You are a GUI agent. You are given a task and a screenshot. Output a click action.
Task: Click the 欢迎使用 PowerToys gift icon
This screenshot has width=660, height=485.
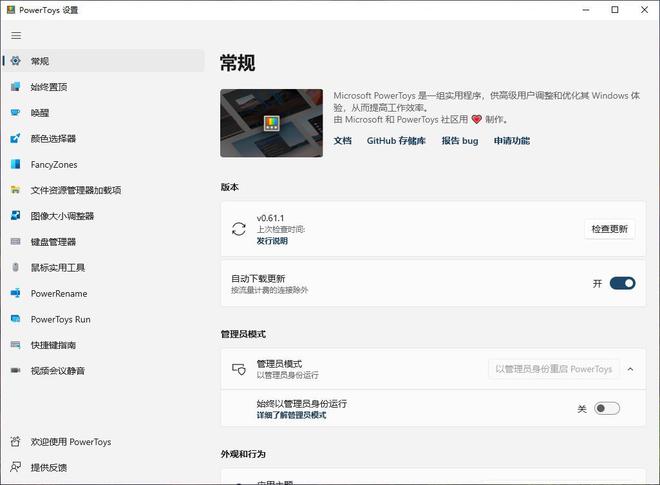(x=16, y=442)
